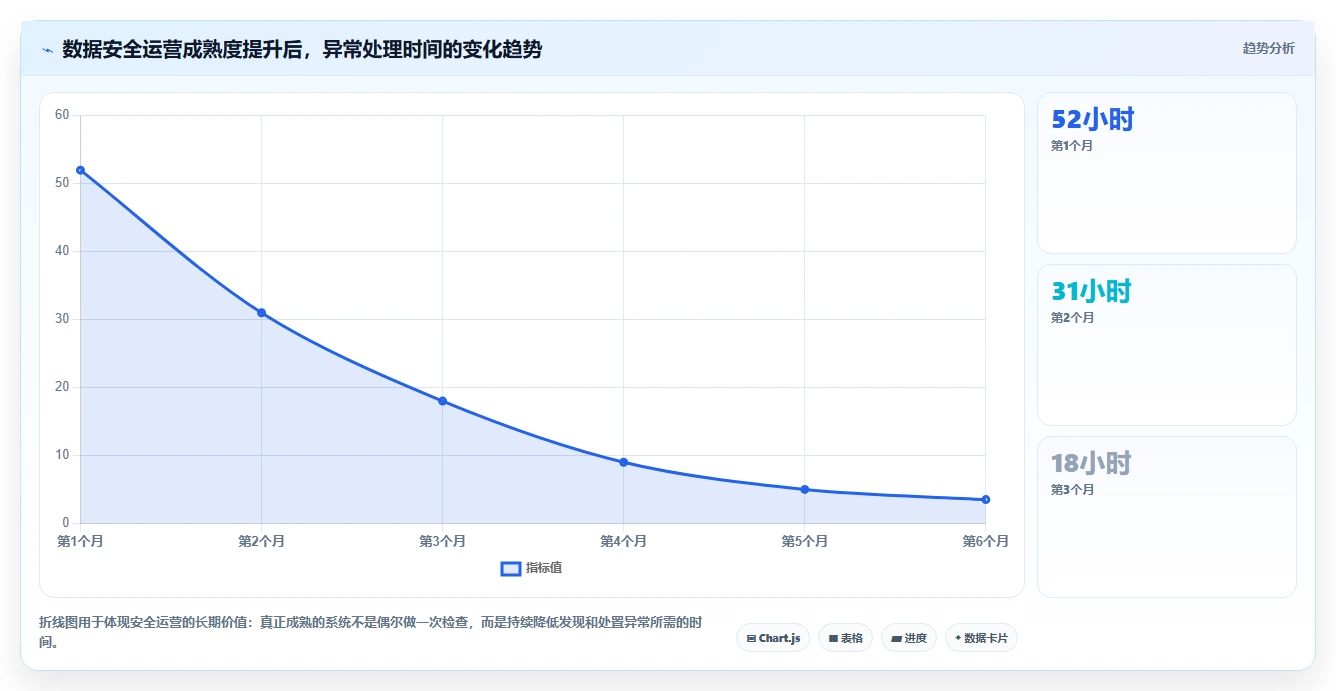Open the 31小时 data card
Screen dimensions: 1336x691
[1166, 345]
